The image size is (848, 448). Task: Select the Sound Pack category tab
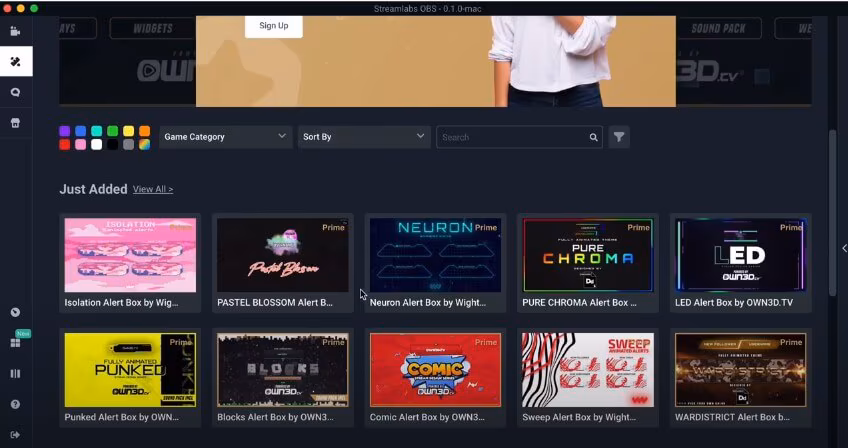click(x=718, y=28)
